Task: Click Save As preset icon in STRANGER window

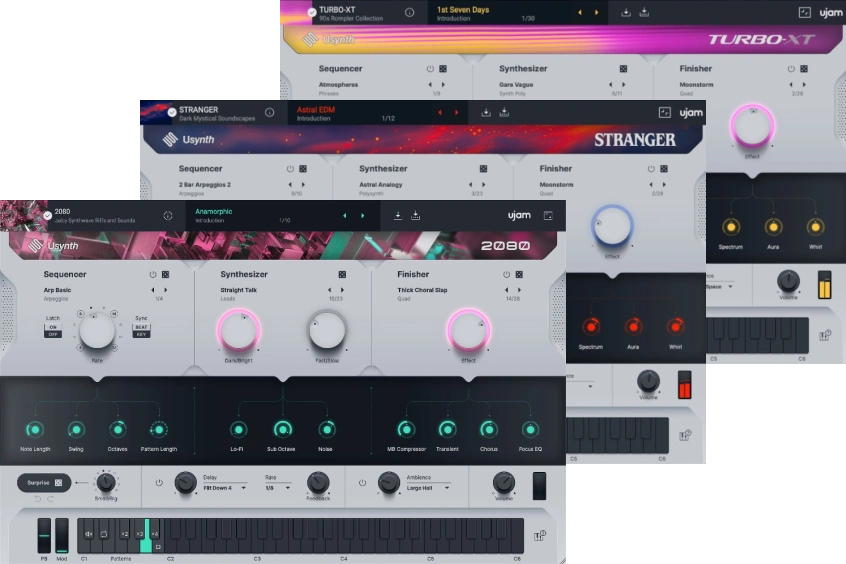Action: (504, 112)
